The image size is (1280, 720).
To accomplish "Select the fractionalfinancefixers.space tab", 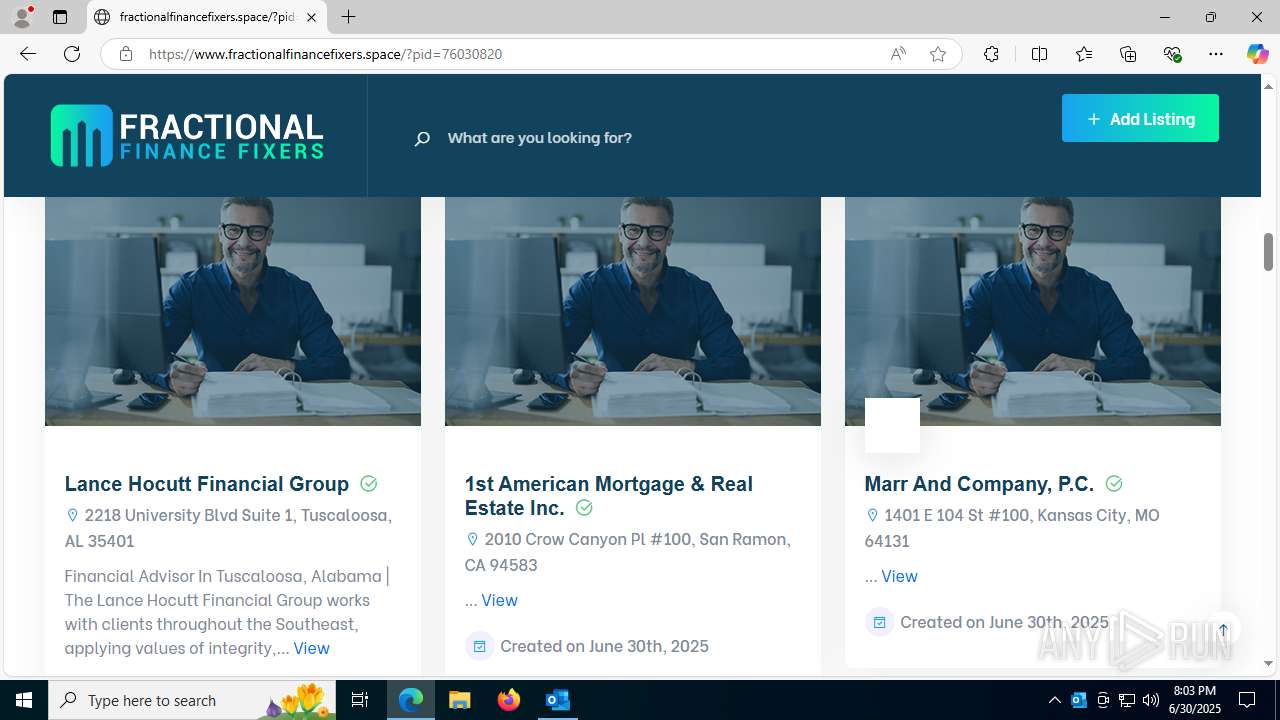I will coord(207,17).
